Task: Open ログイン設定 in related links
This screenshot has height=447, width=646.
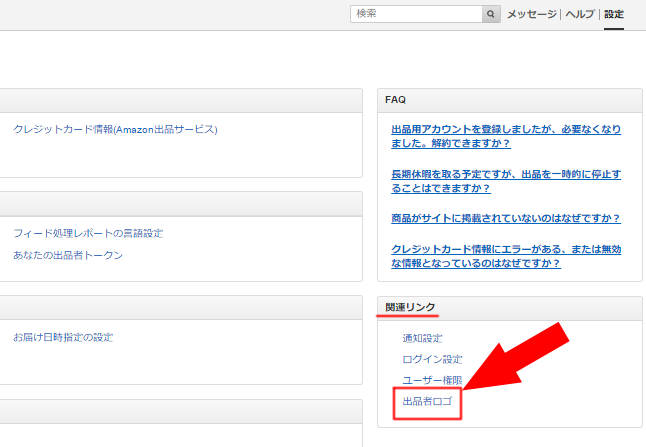Action: click(432, 359)
